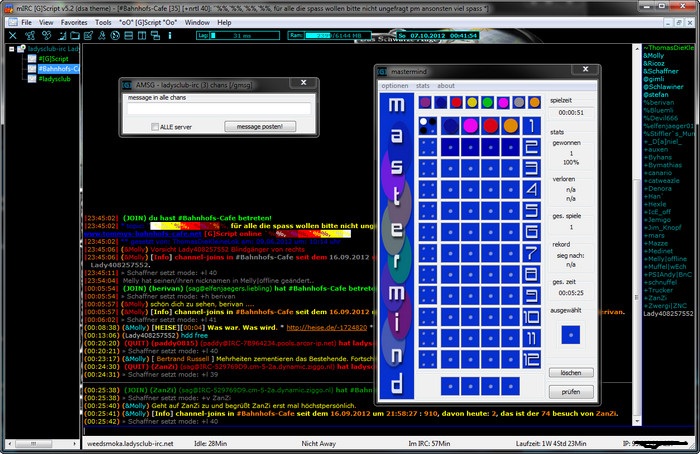The width and height of the screenshot is (700, 454).
Task: Cascade windows using the toolbar icon
Action: point(155,35)
